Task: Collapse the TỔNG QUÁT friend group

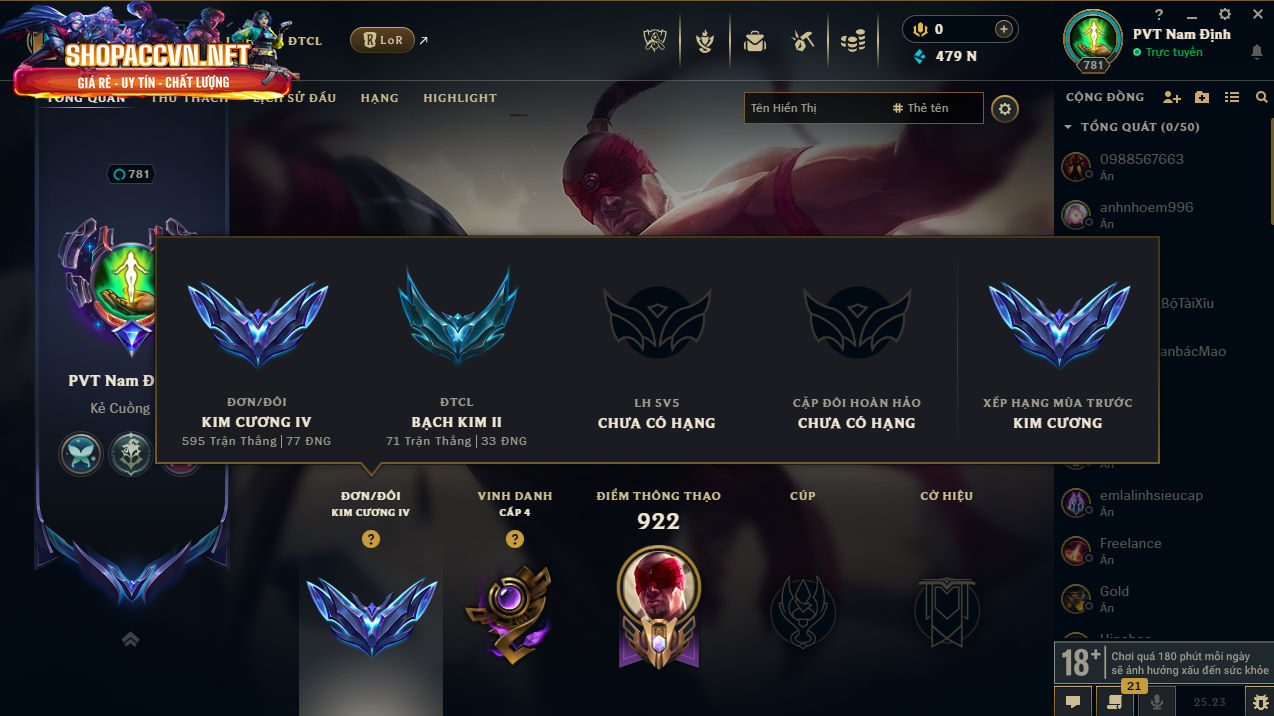Action: (x=1131, y=127)
